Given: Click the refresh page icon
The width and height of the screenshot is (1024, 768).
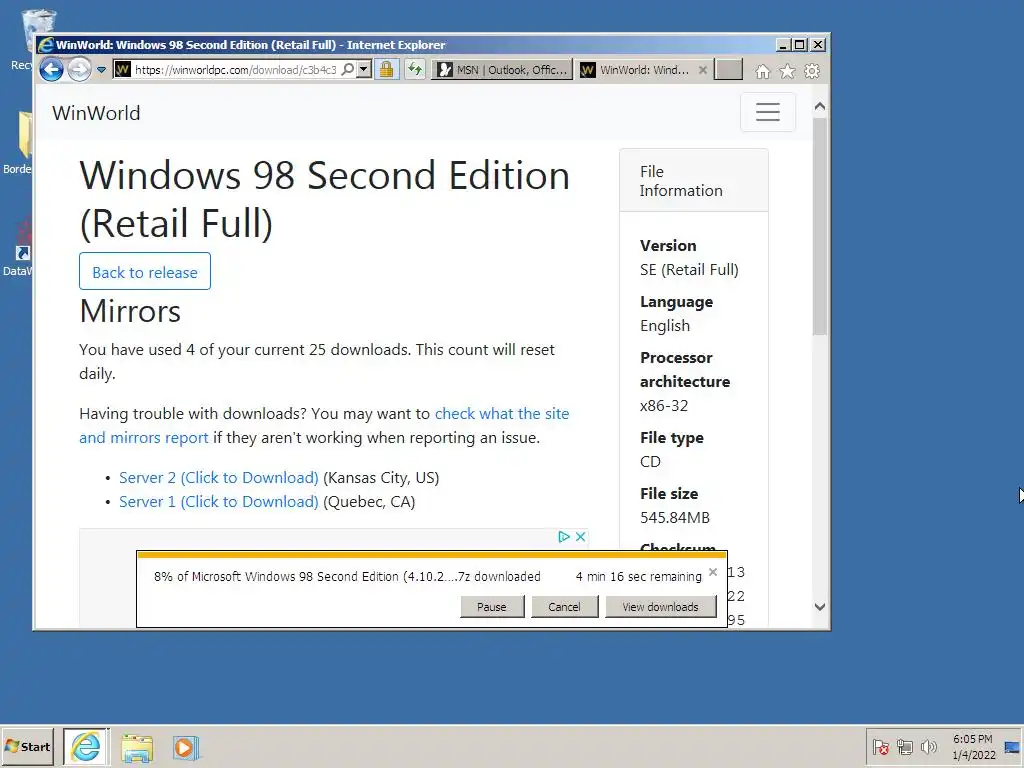Looking at the screenshot, I should click(415, 69).
